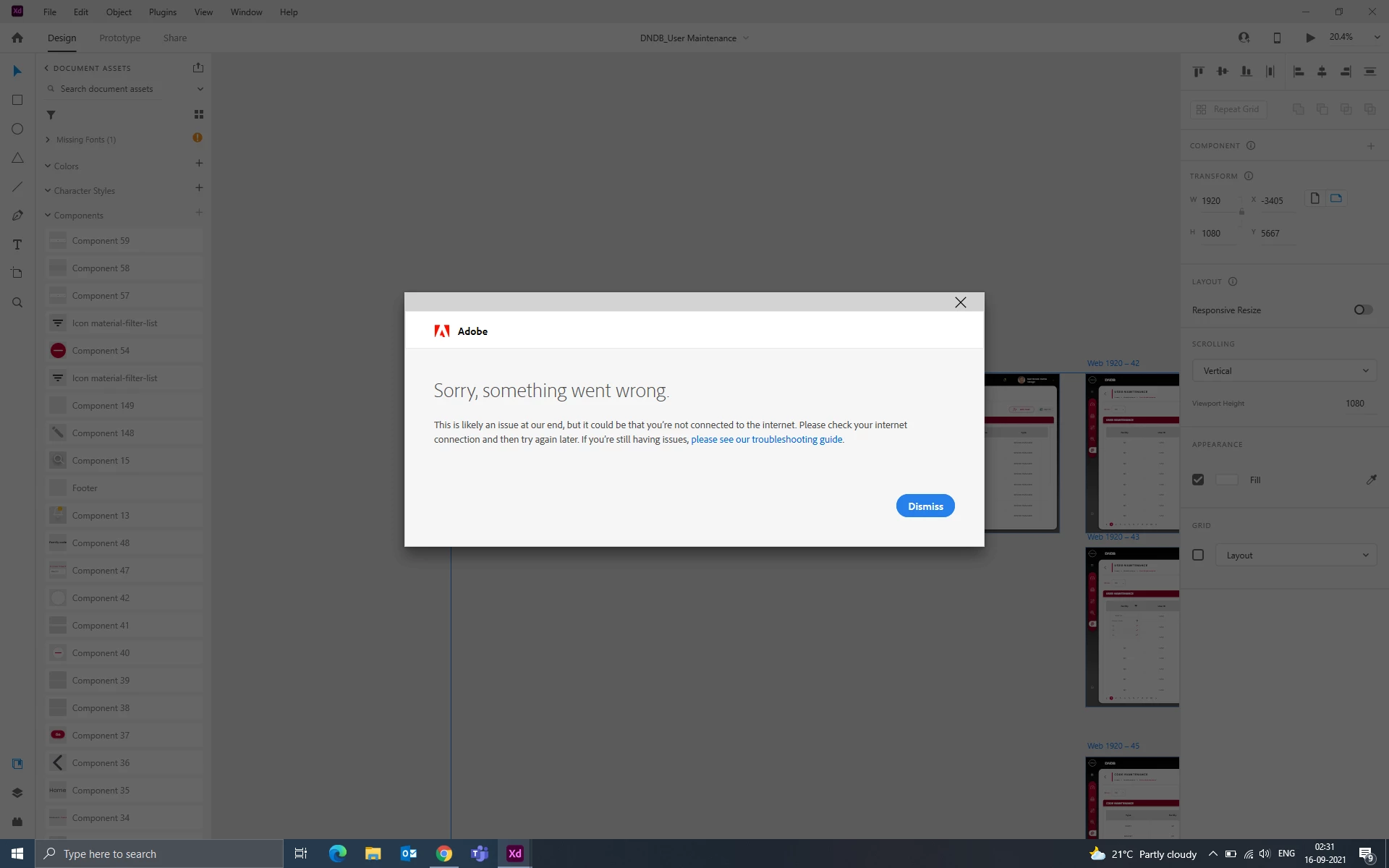Switch to the Prototype tab

[119, 38]
